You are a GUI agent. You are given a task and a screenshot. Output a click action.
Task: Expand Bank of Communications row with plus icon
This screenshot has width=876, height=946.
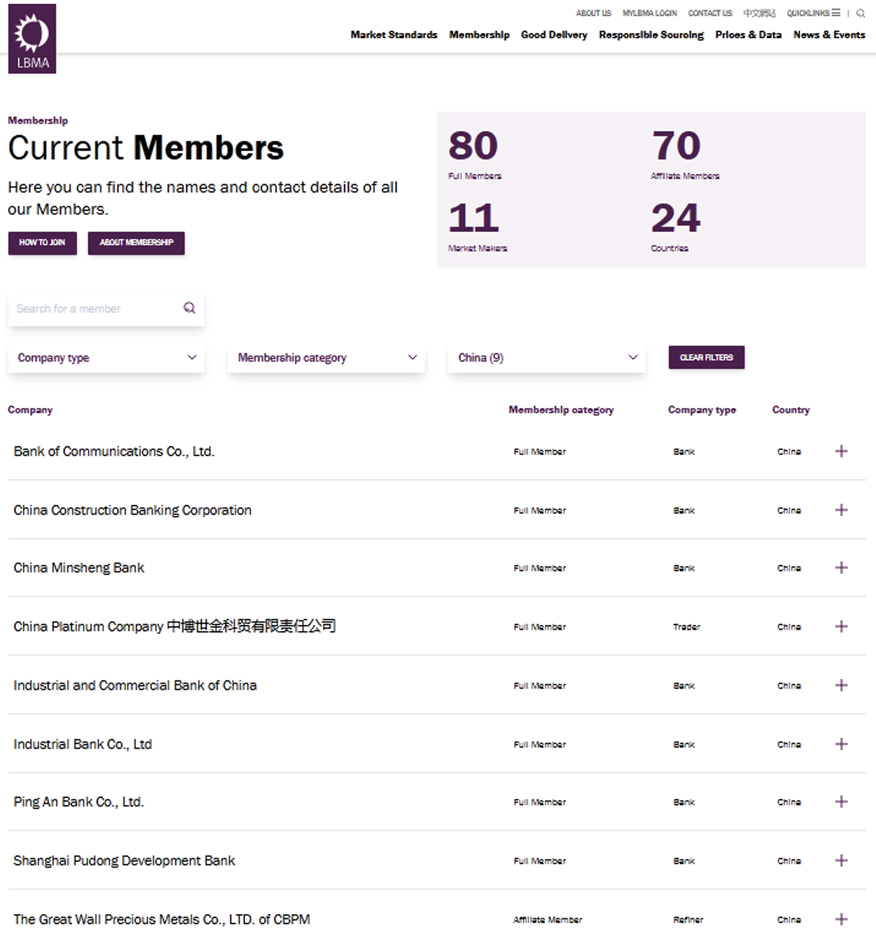click(841, 451)
